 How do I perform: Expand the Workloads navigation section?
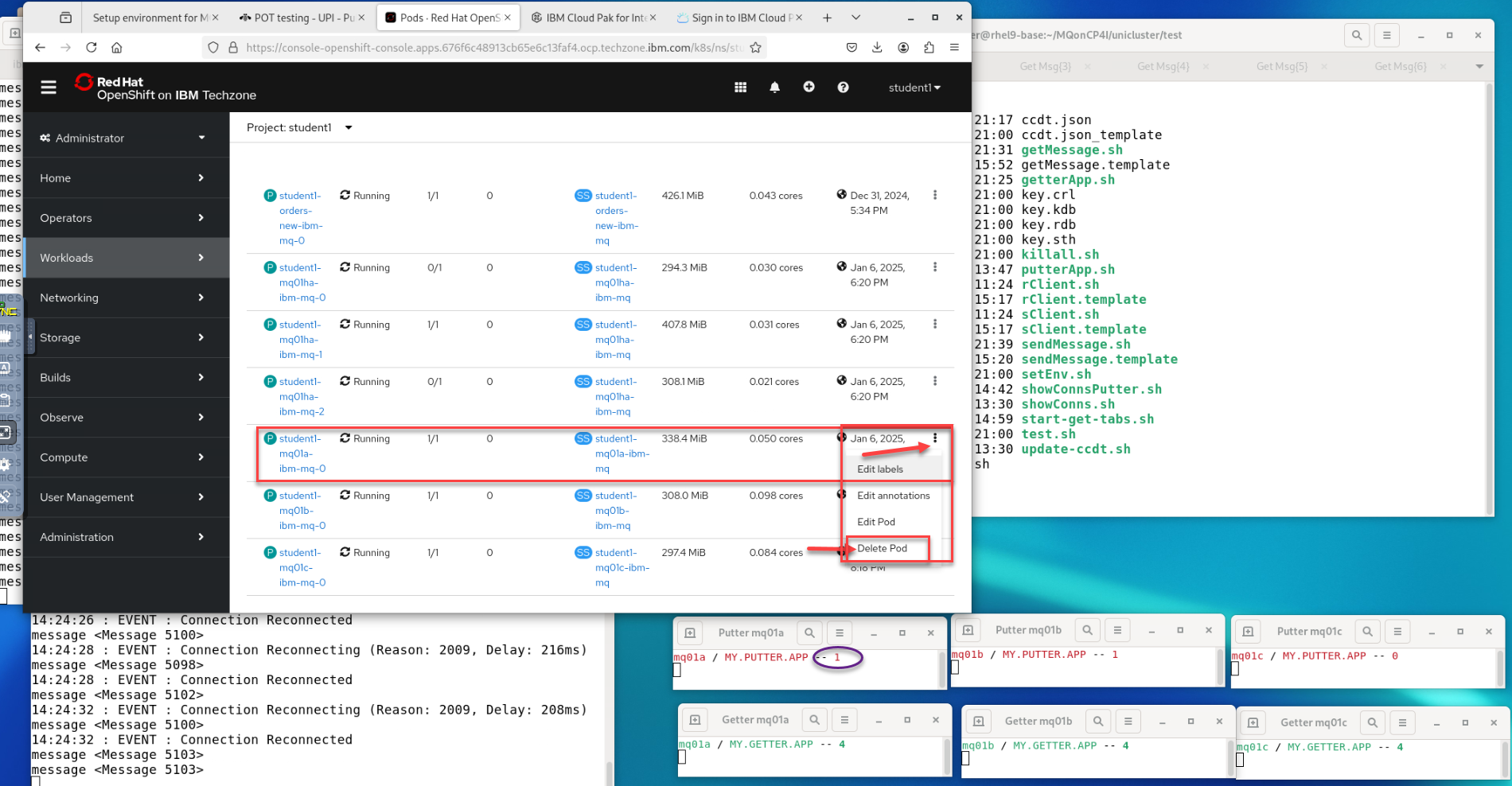(123, 258)
